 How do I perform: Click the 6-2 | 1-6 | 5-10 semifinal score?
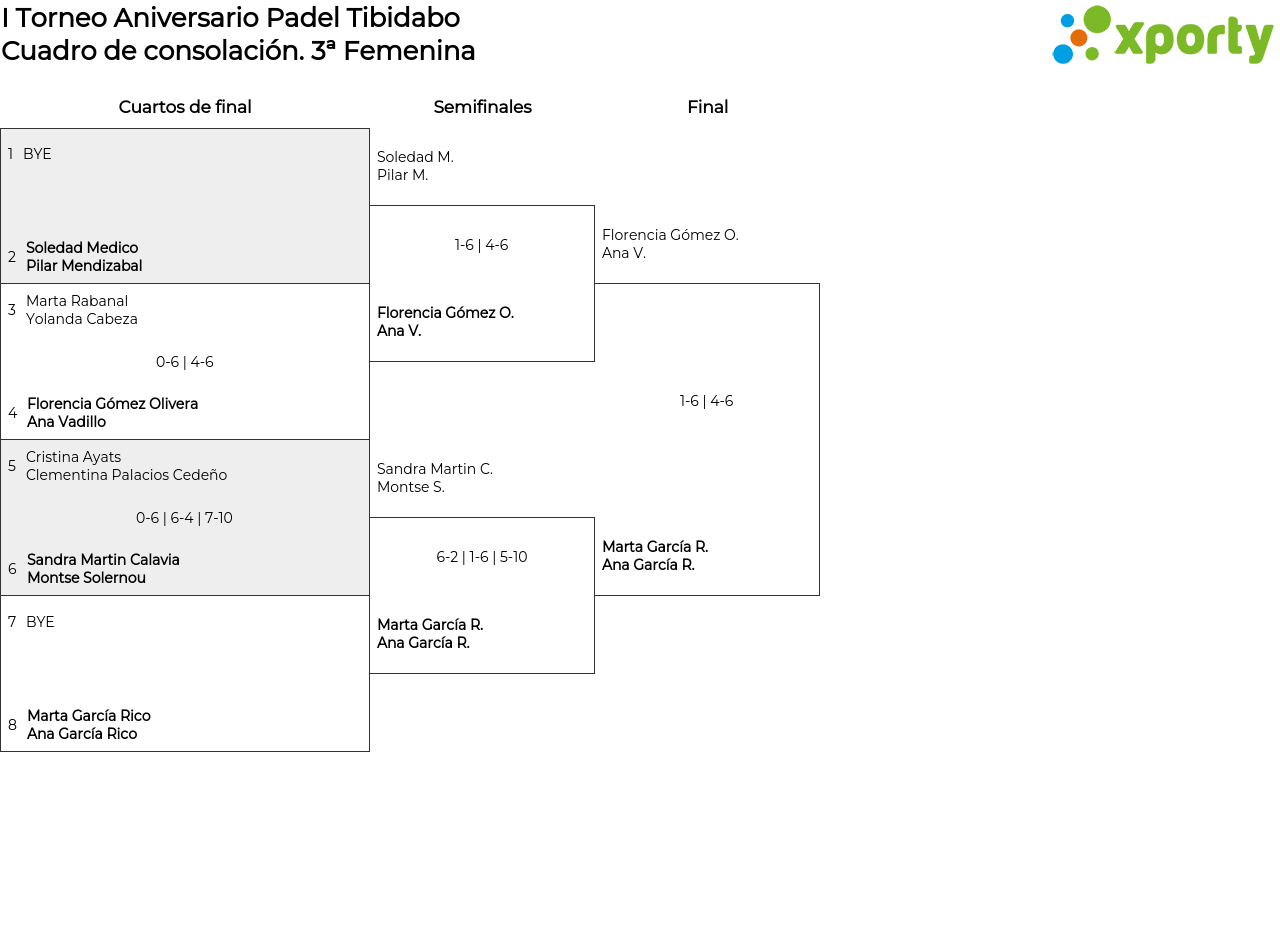pos(482,557)
